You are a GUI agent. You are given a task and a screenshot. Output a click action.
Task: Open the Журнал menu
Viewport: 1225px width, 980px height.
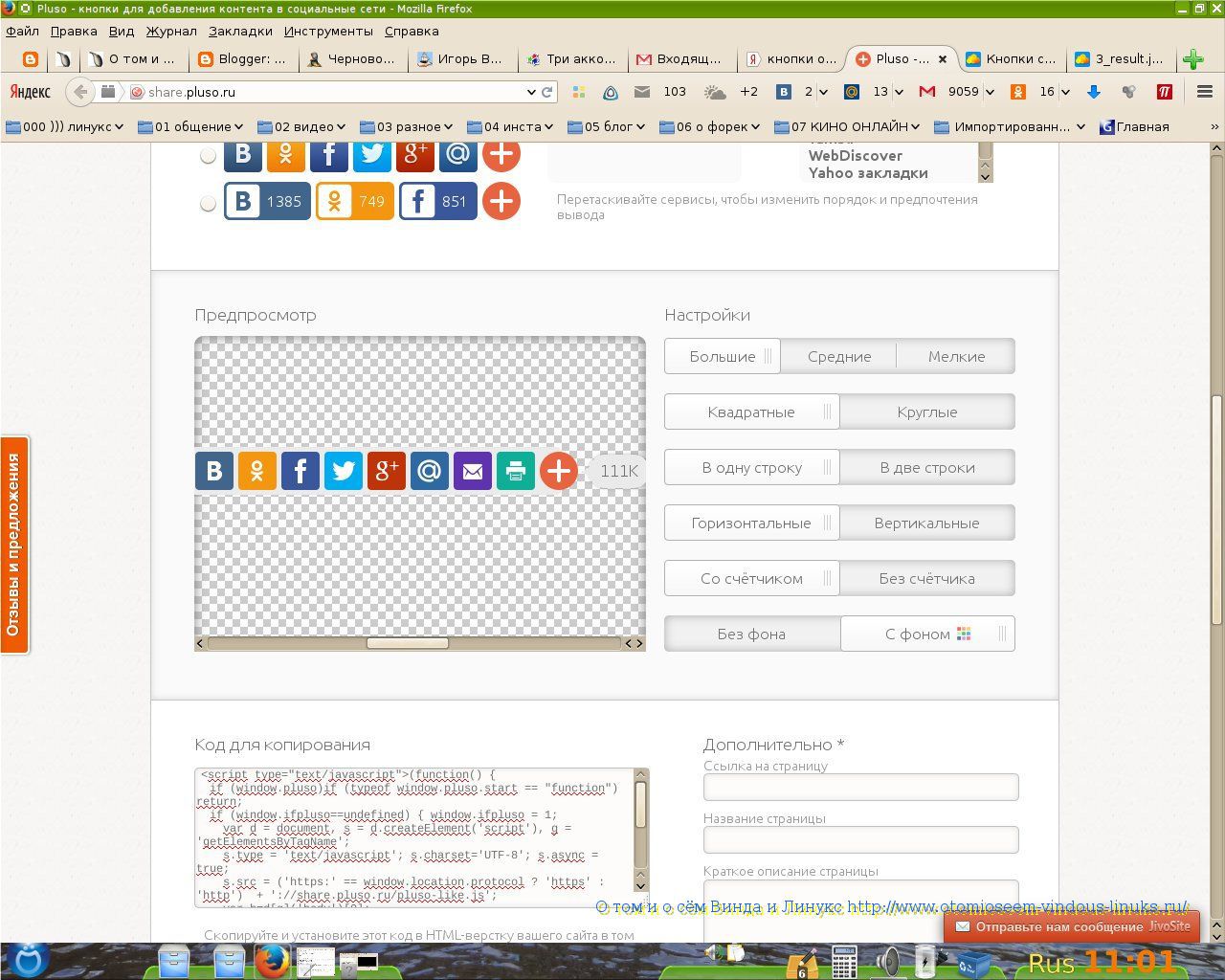(171, 31)
